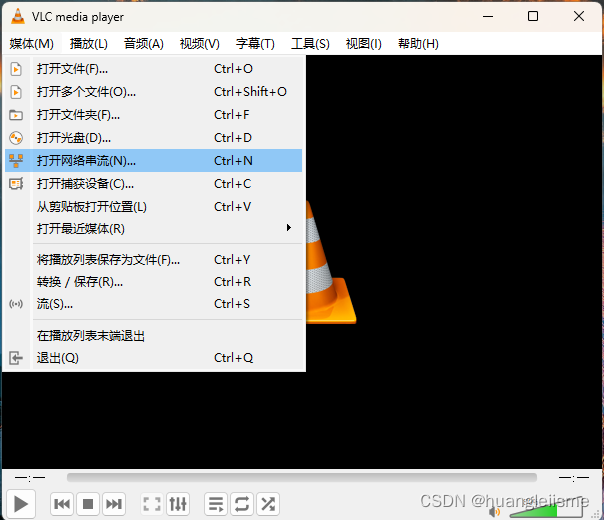The height and width of the screenshot is (520, 604).
Task: Select 打开光盘(D)... menu entry
Action: point(153,138)
